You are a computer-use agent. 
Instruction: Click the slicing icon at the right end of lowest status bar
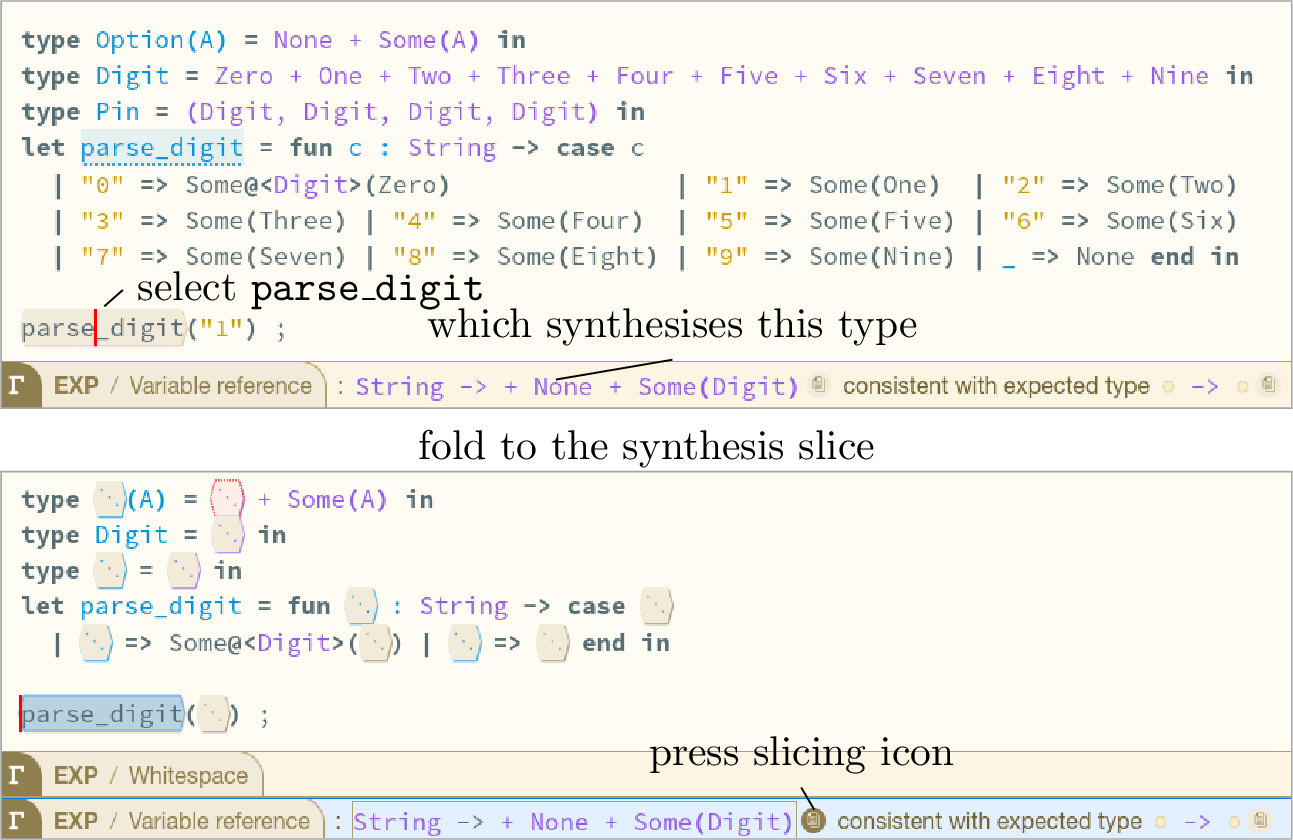click(1262, 821)
